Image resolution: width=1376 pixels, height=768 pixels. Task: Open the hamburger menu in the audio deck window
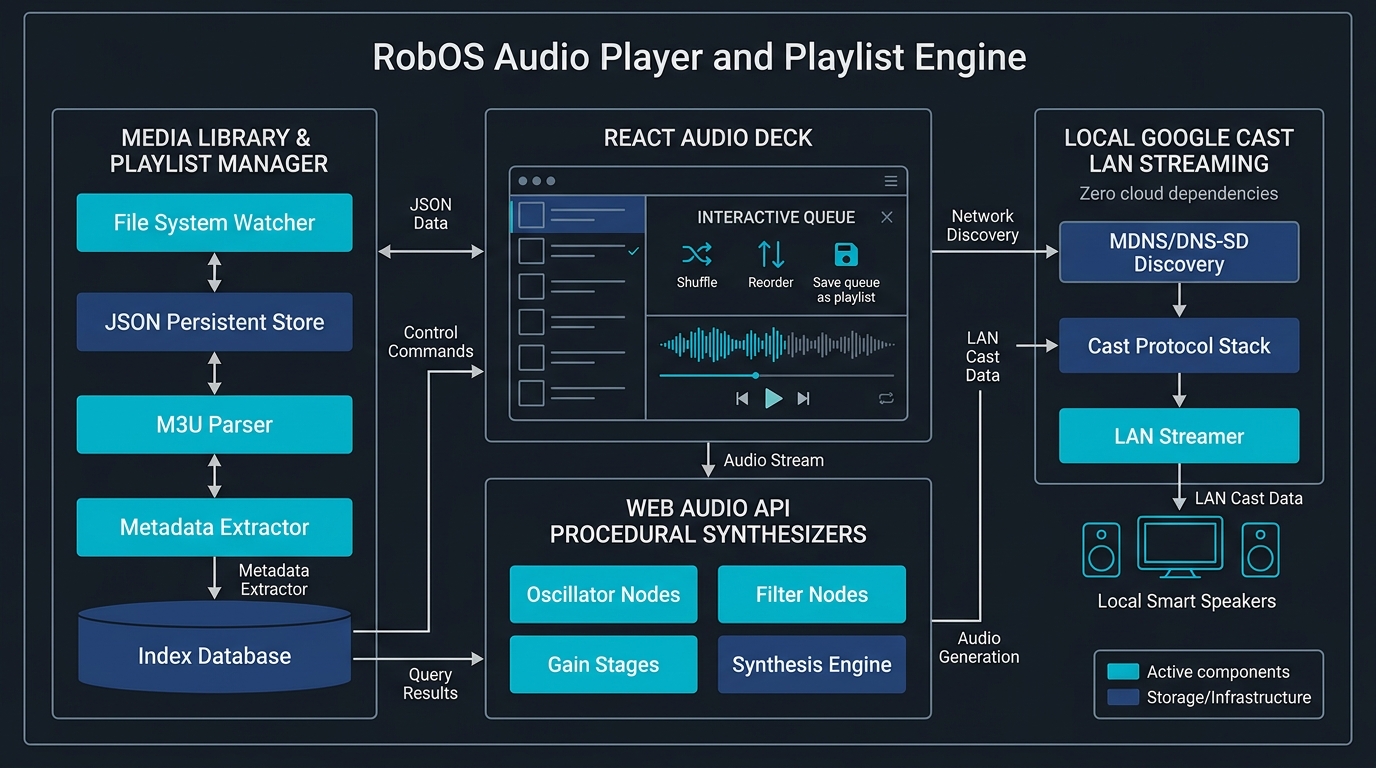pyautogui.click(x=891, y=181)
